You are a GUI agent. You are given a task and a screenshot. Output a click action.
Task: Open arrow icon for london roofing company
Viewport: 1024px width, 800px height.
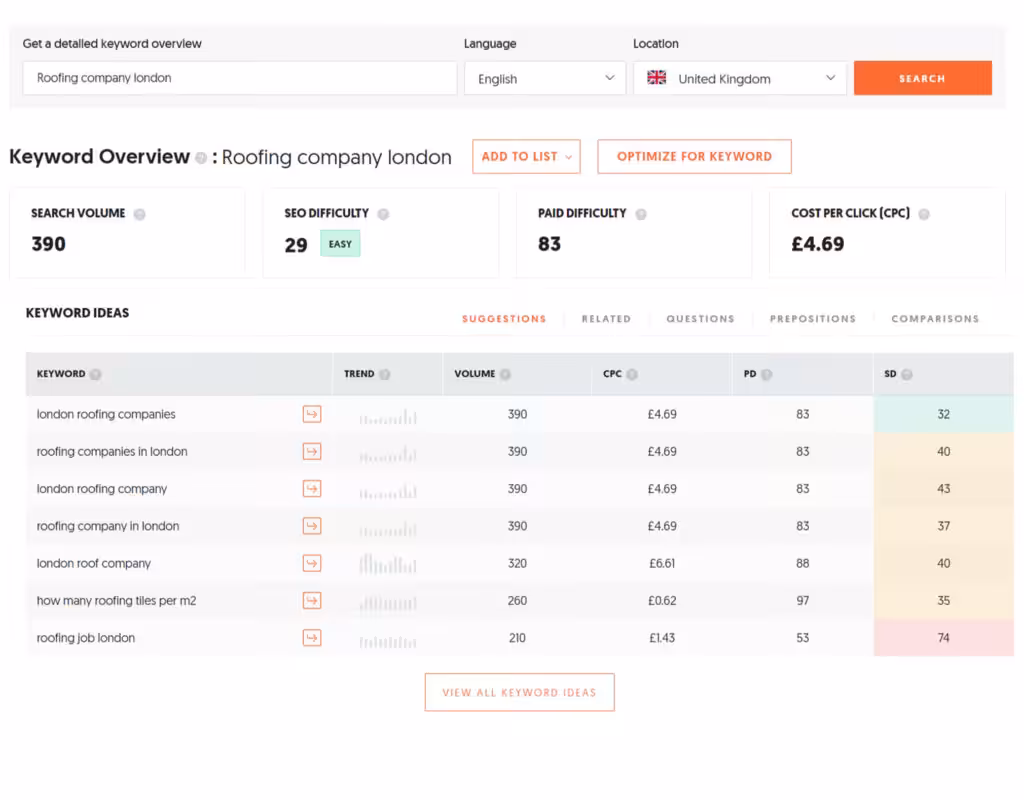312,488
